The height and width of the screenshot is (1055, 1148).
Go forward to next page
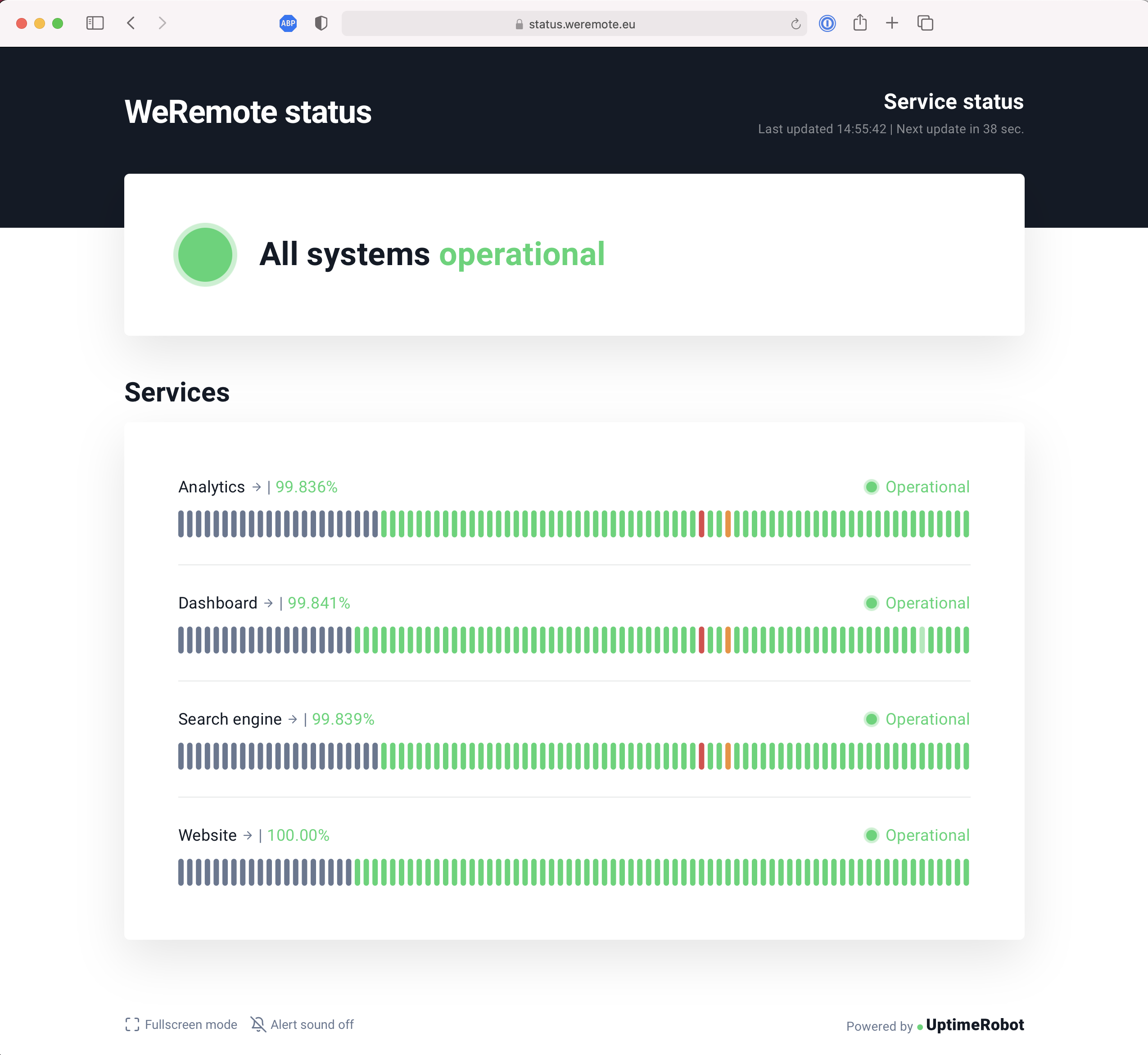click(162, 23)
